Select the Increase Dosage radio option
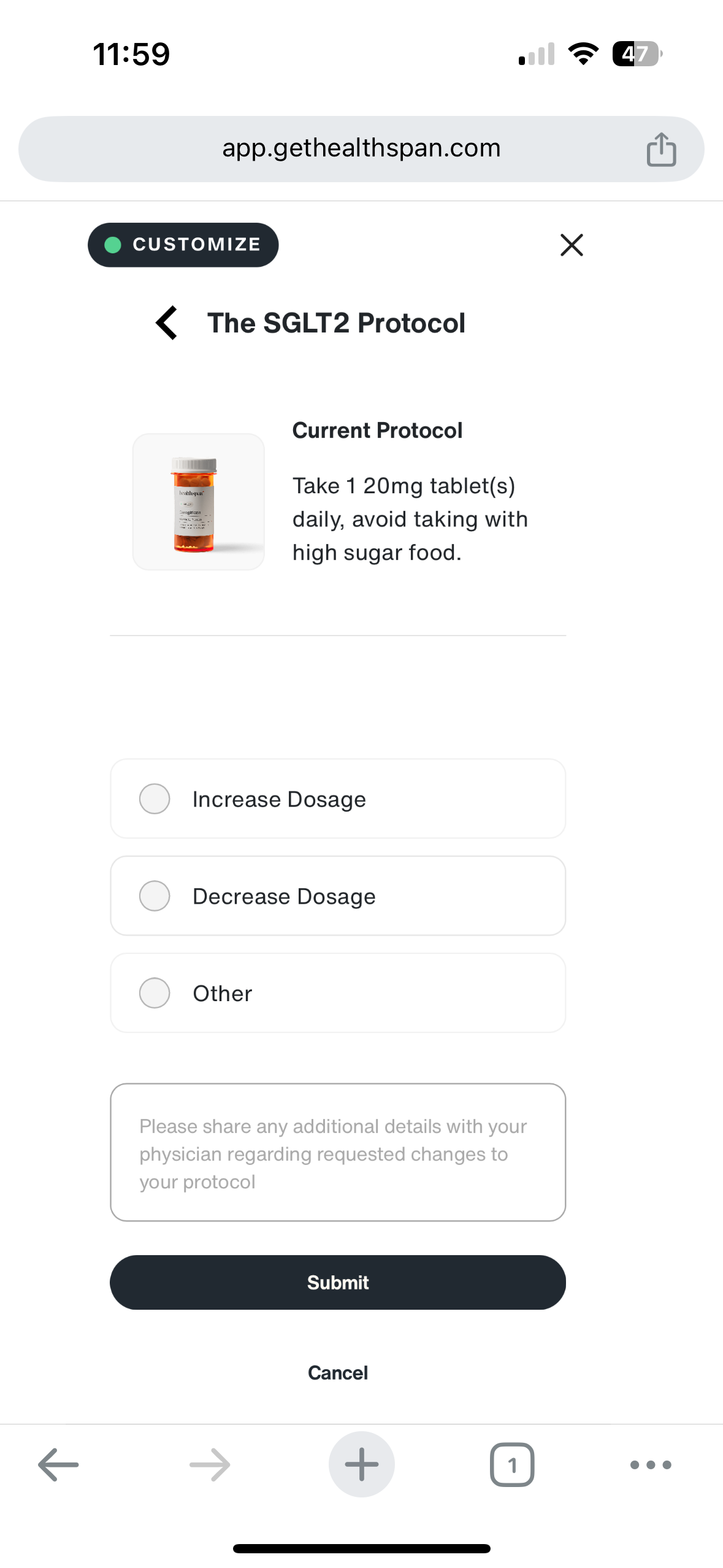This screenshot has width=723, height=1568. [155, 799]
